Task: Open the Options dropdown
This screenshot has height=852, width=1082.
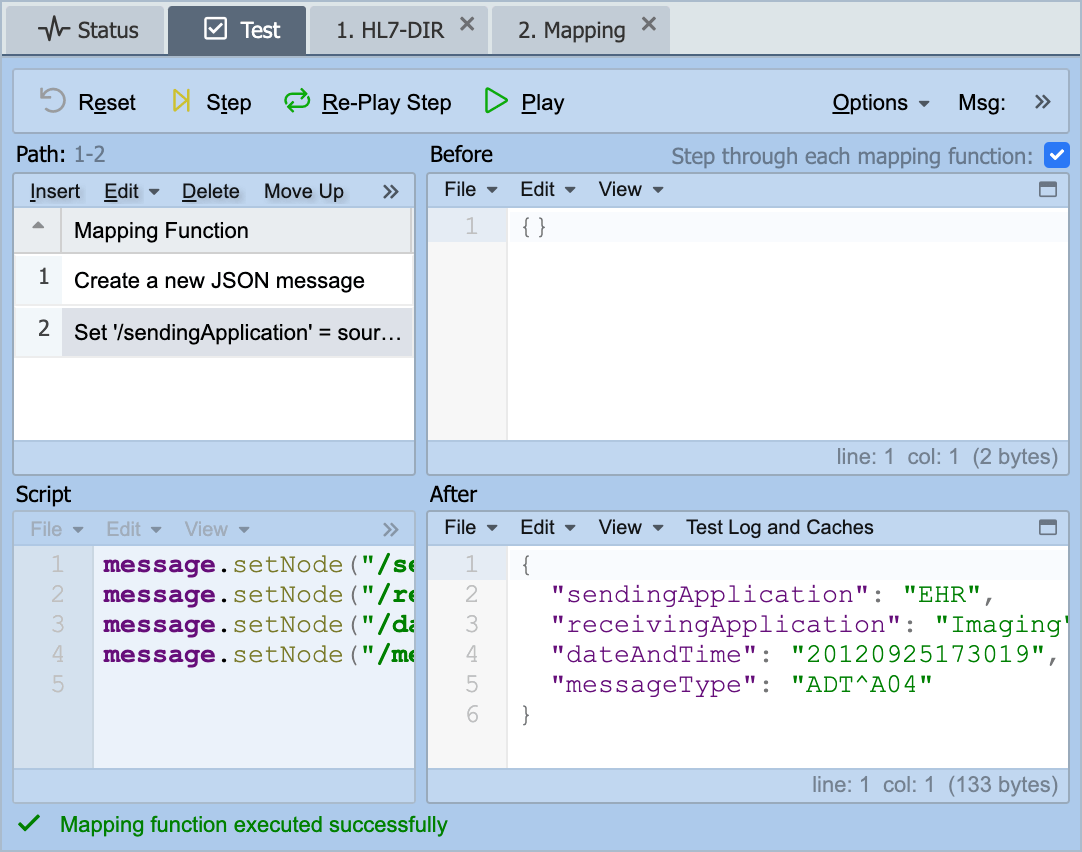Action: (881, 102)
